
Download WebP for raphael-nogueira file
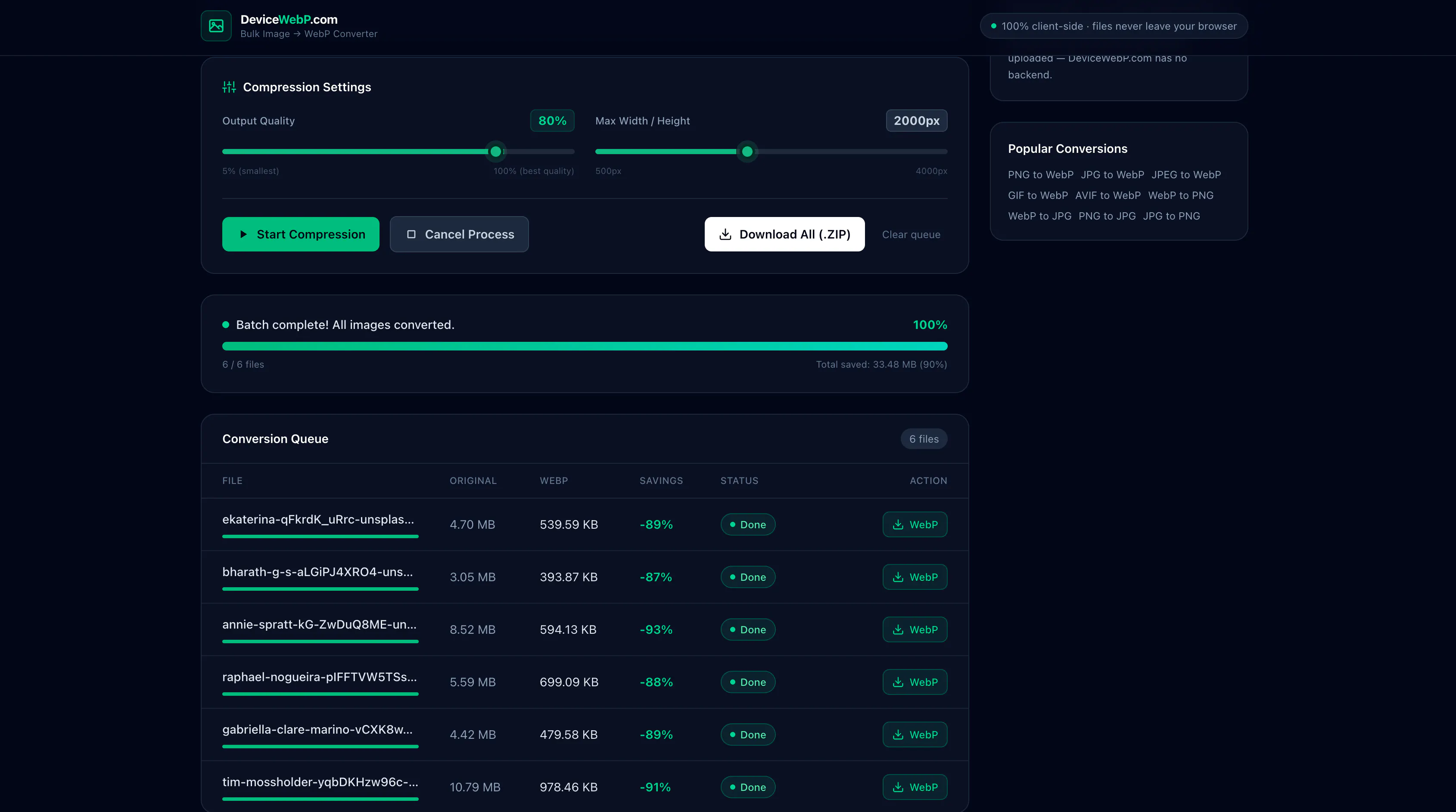click(x=915, y=682)
